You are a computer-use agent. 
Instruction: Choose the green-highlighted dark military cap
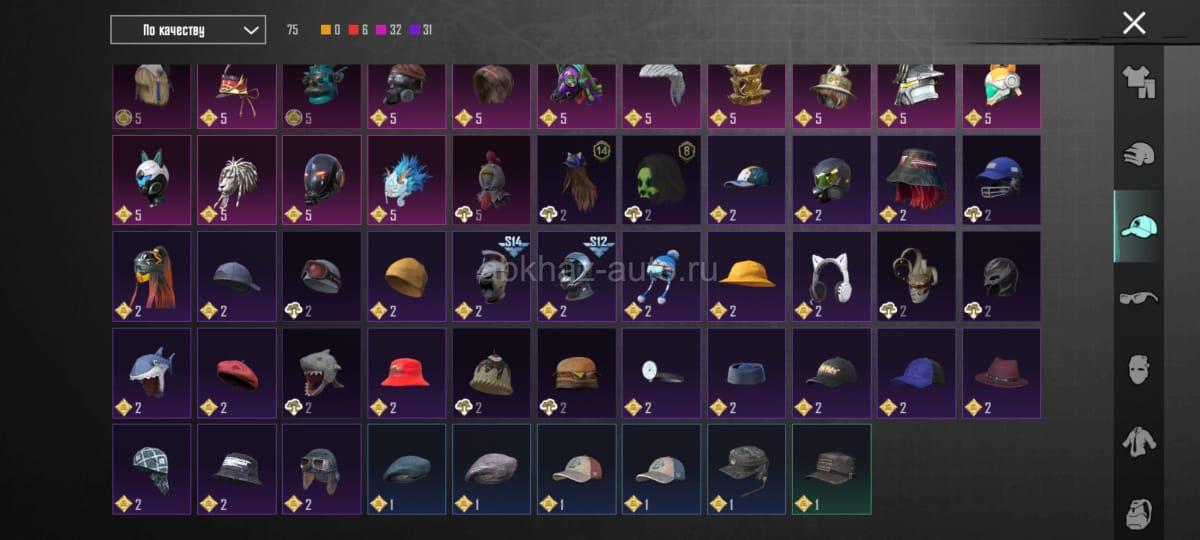tap(832, 469)
